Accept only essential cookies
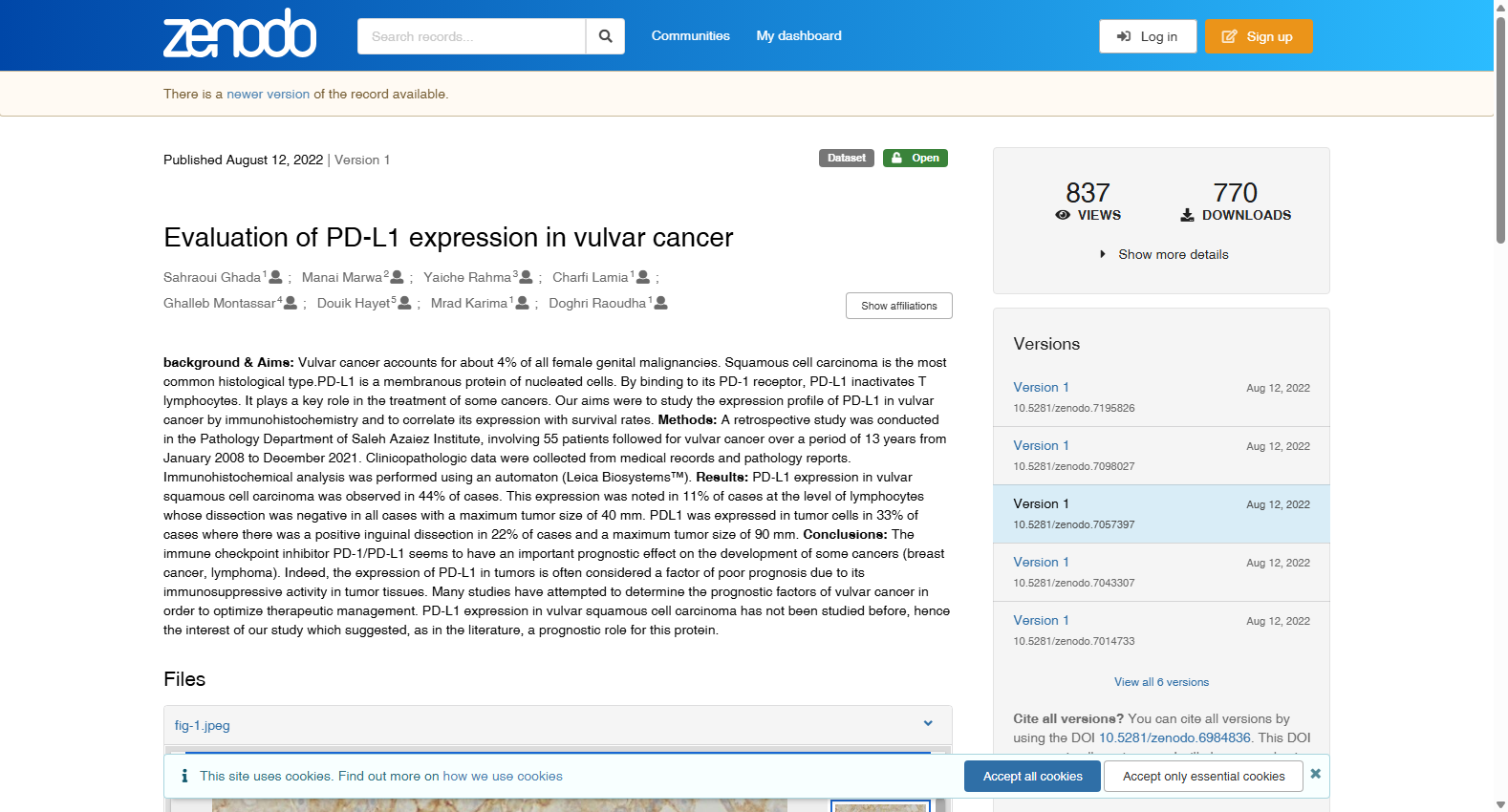Viewport: 1508px width, 812px height. click(1203, 776)
